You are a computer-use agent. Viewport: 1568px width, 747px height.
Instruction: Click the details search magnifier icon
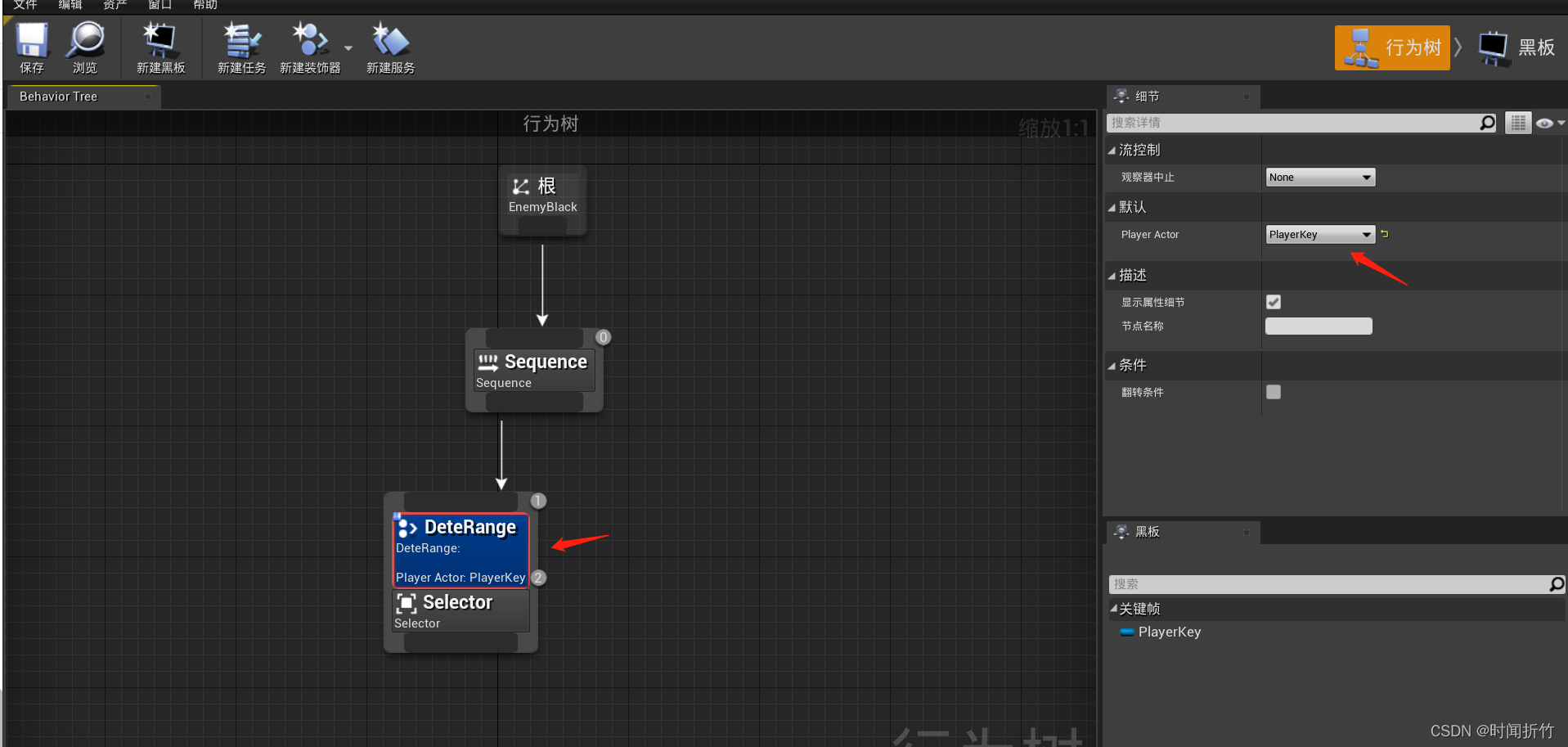coord(1488,123)
